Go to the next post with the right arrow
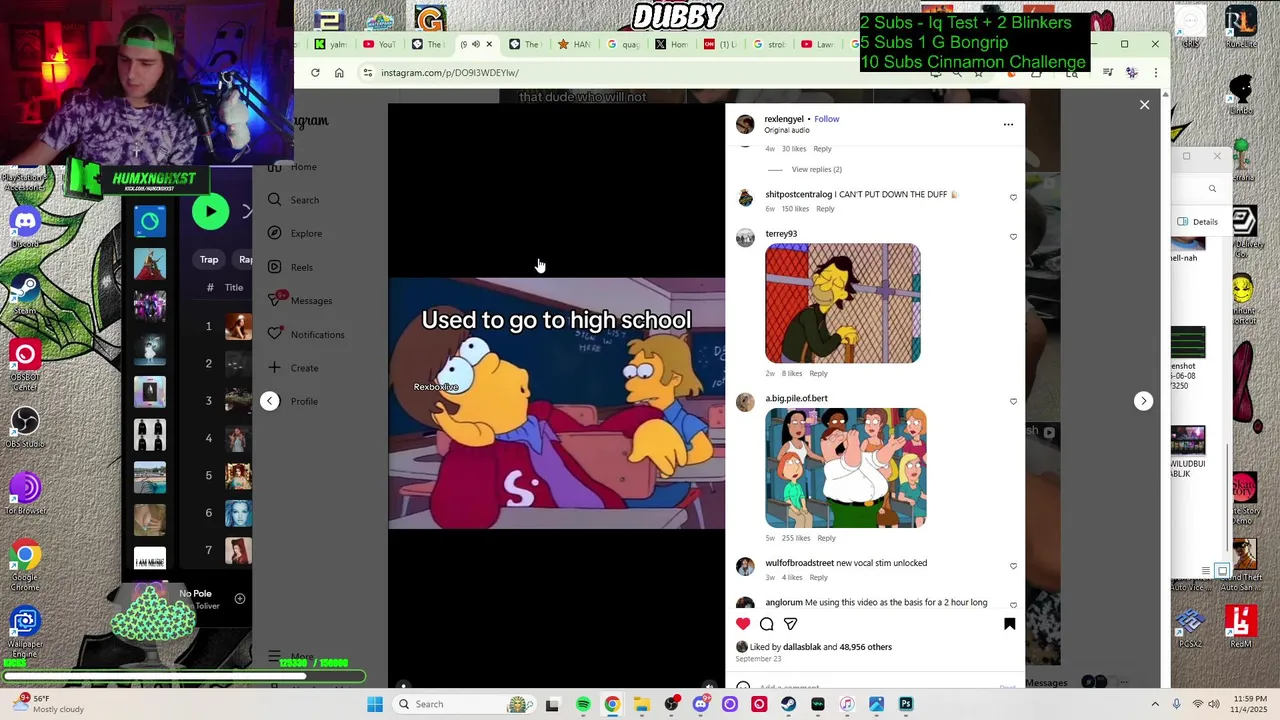 pos(1143,401)
